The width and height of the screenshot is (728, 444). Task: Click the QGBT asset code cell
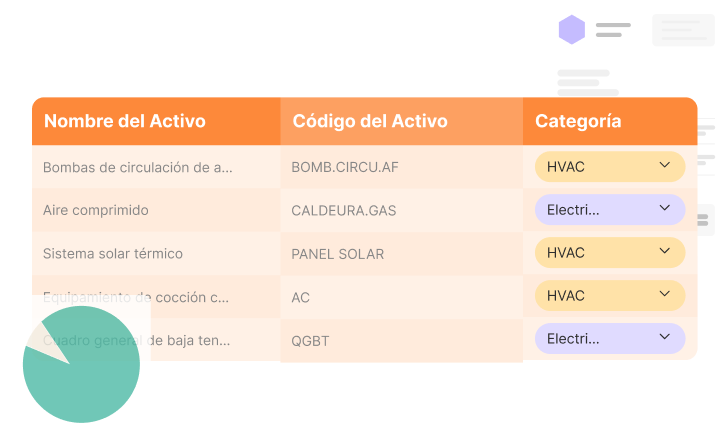(310, 341)
